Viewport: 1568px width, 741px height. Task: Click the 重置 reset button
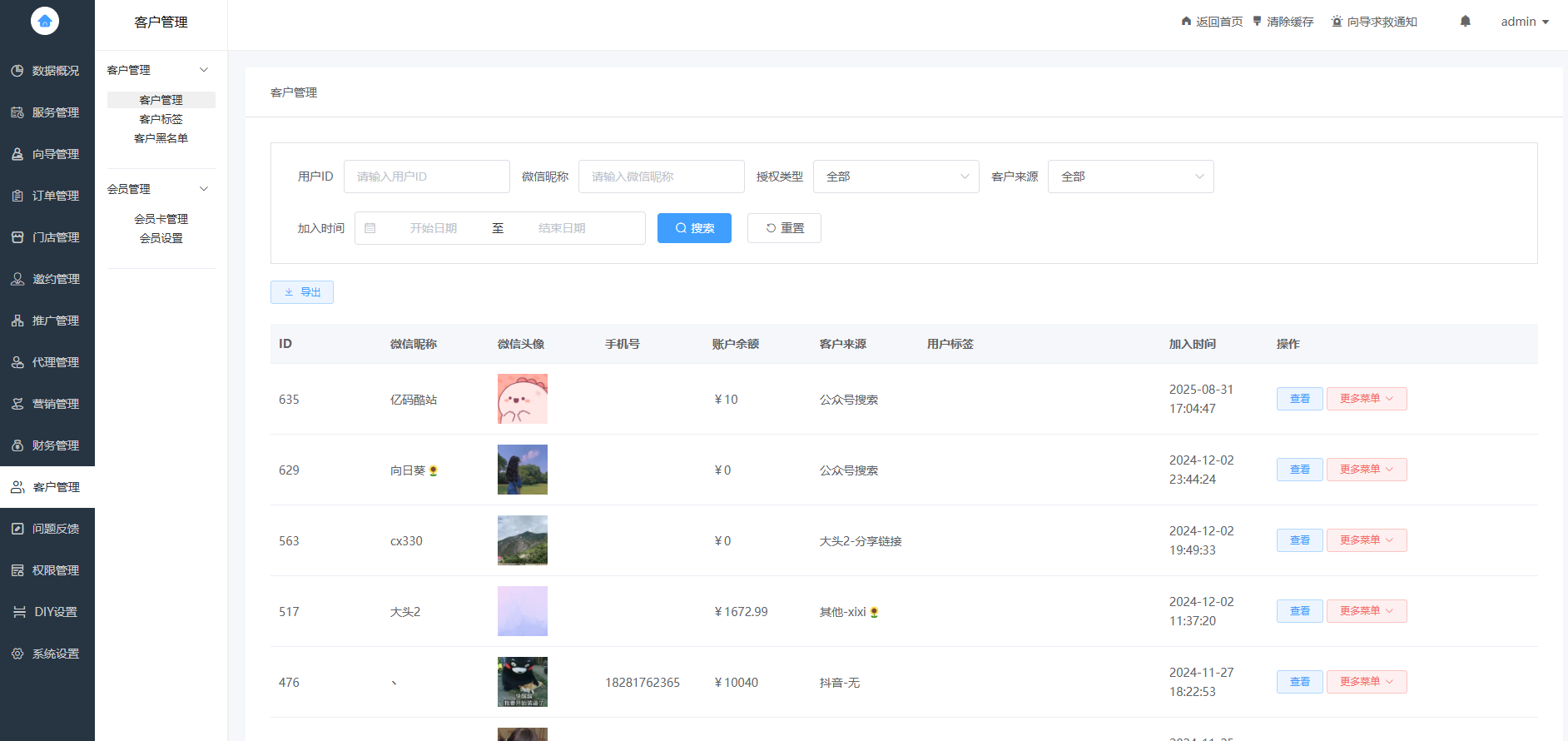tap(784, 228)
